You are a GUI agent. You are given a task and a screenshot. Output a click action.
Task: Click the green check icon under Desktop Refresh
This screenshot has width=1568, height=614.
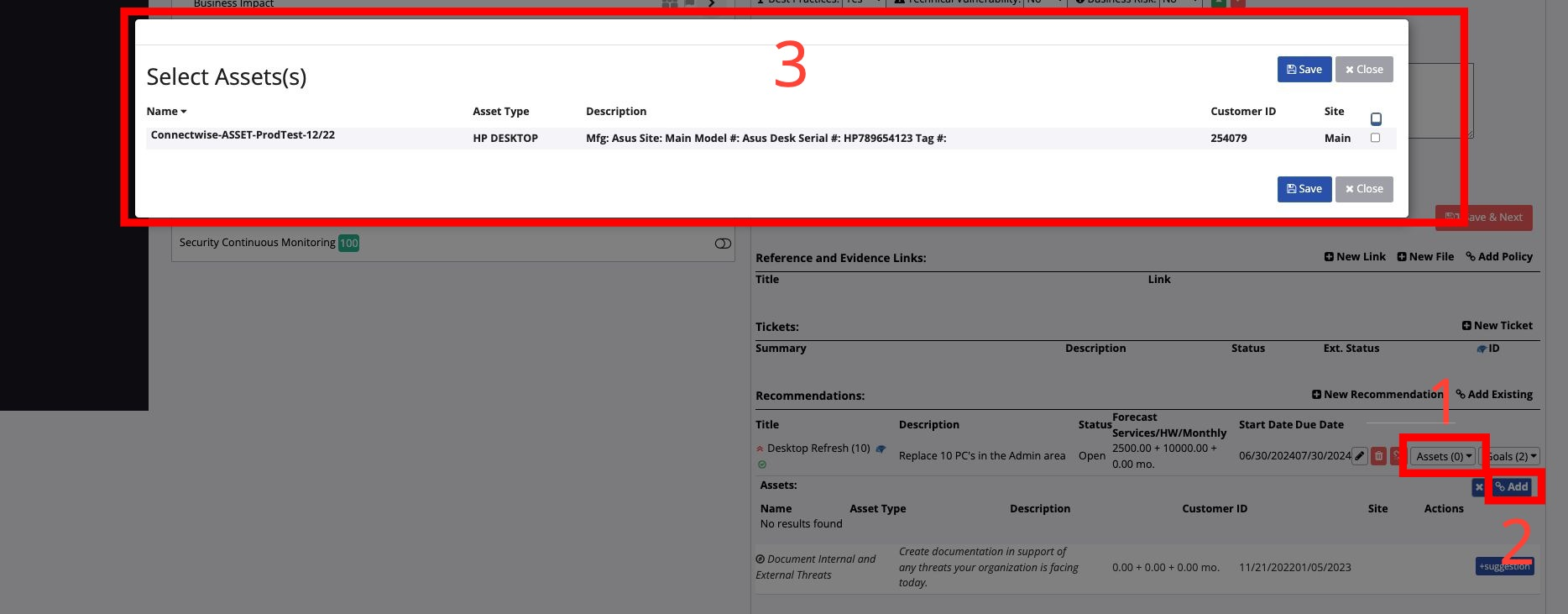click(x=761, y=464)
